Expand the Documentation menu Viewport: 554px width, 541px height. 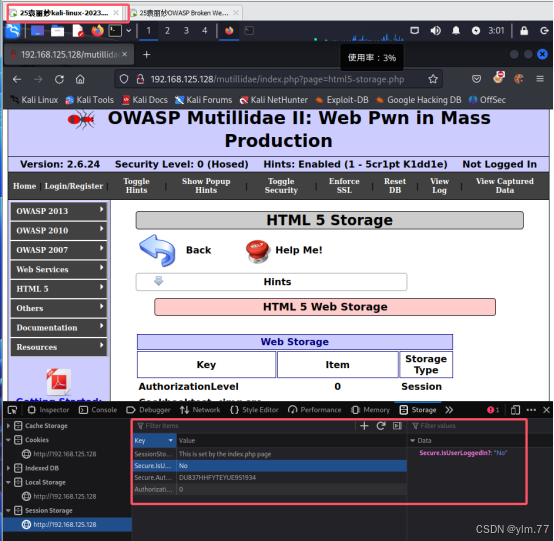(x=58, y=328)
